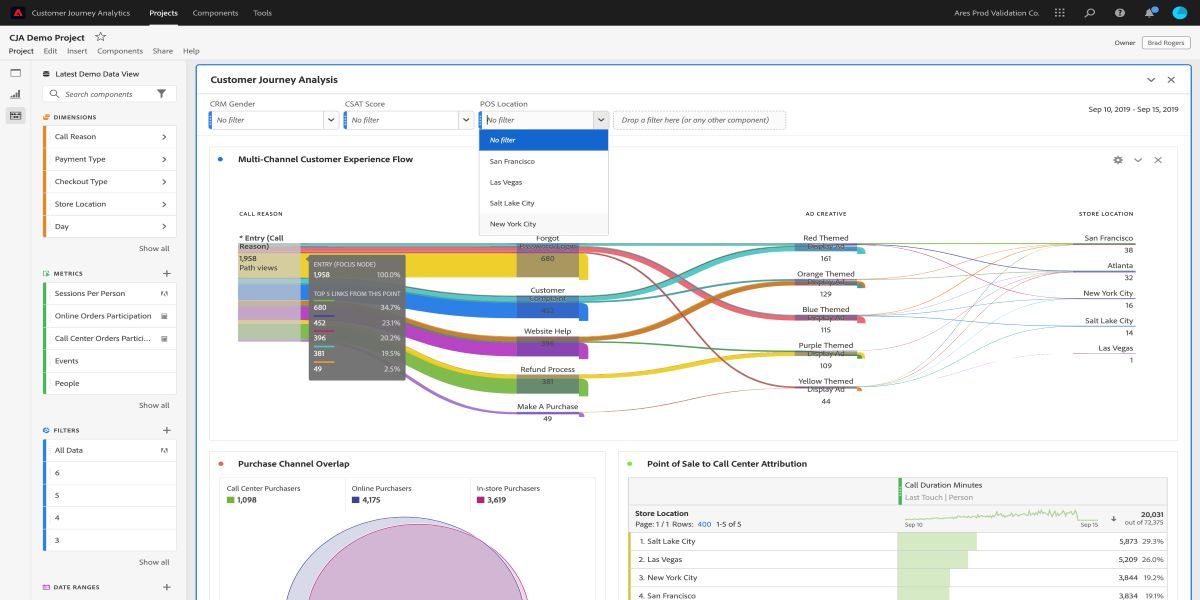Click red dot of Purchase Channel Overlap

pyautogui.click(x=220, y=464)
